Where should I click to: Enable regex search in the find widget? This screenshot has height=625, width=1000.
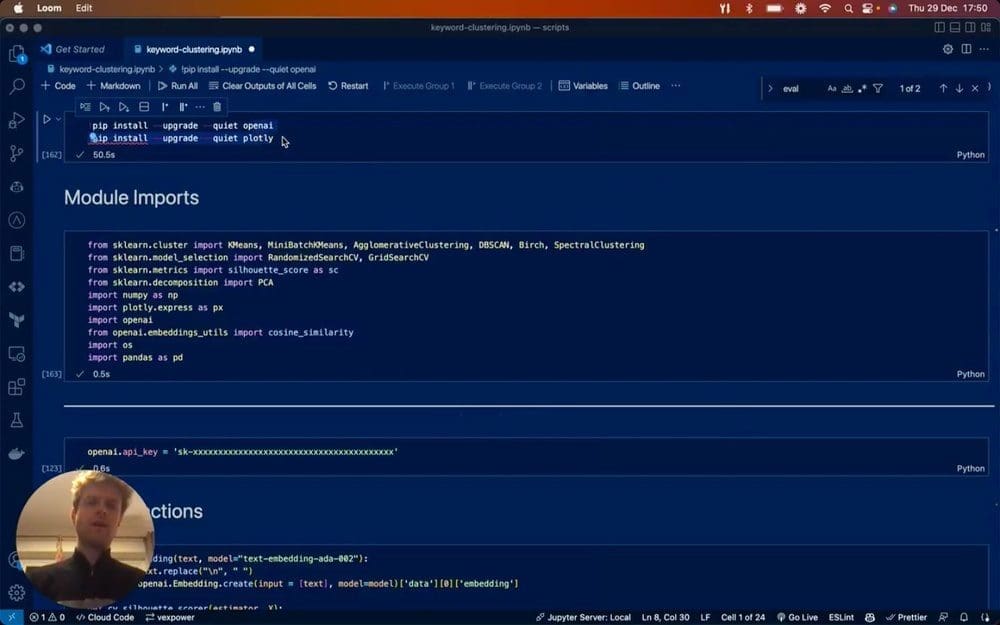coord(862,88)
